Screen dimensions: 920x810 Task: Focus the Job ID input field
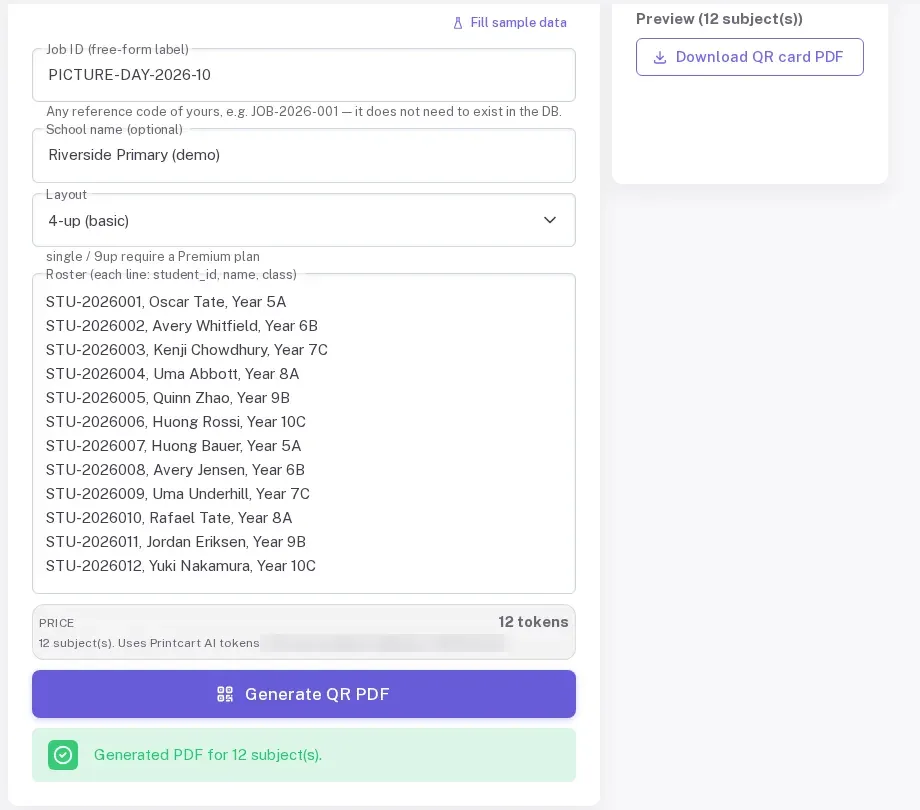(304, 75)
